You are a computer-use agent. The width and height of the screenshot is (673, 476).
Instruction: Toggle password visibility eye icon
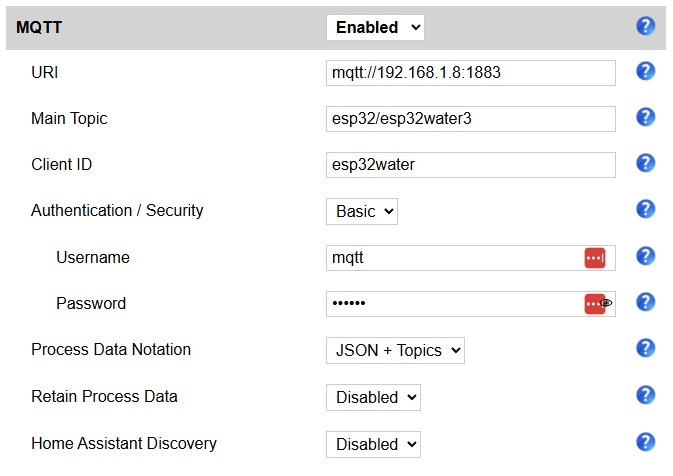[x=607, y=303]
